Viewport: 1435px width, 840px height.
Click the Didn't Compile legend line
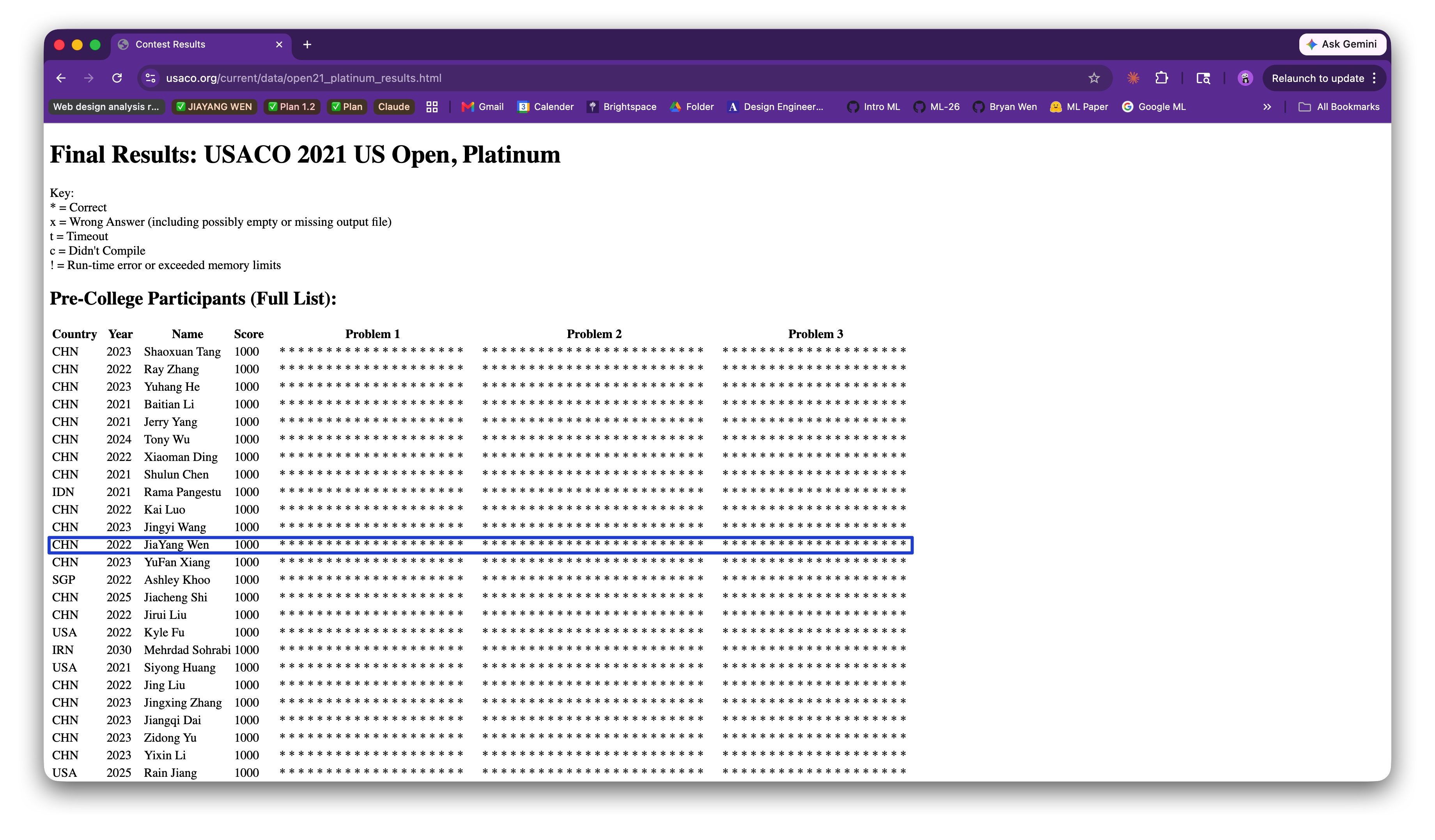click(97, 251)
